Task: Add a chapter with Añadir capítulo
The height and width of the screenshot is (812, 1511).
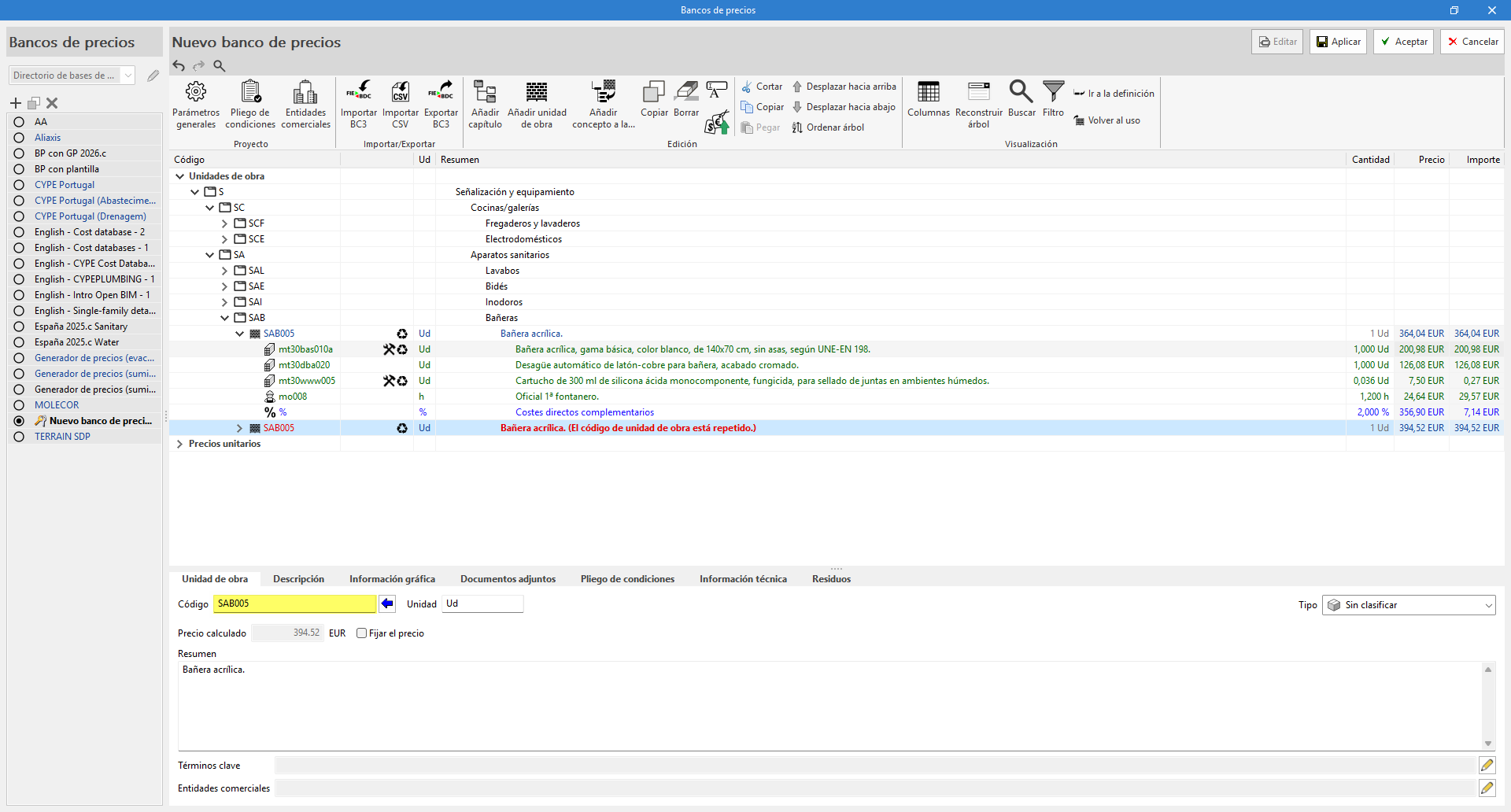Action: coord(485,103)
